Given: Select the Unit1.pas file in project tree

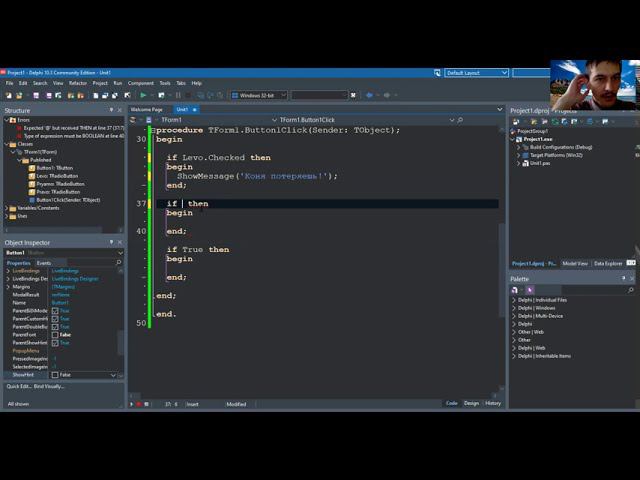Looking at the screenshot, I should point(540,163).
